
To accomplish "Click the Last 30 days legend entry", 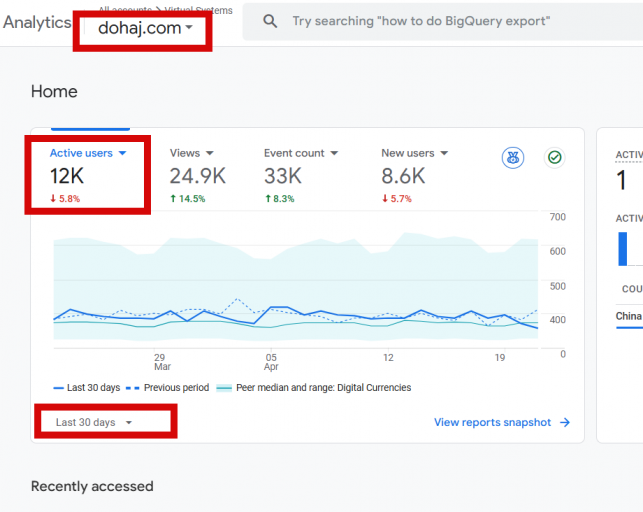I will click(86, 388).
